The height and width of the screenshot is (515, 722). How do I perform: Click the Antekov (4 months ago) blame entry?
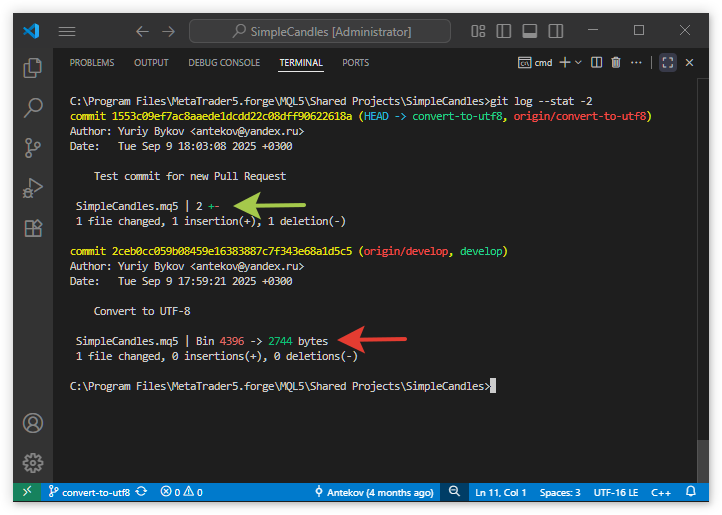[x=374, y=492]
